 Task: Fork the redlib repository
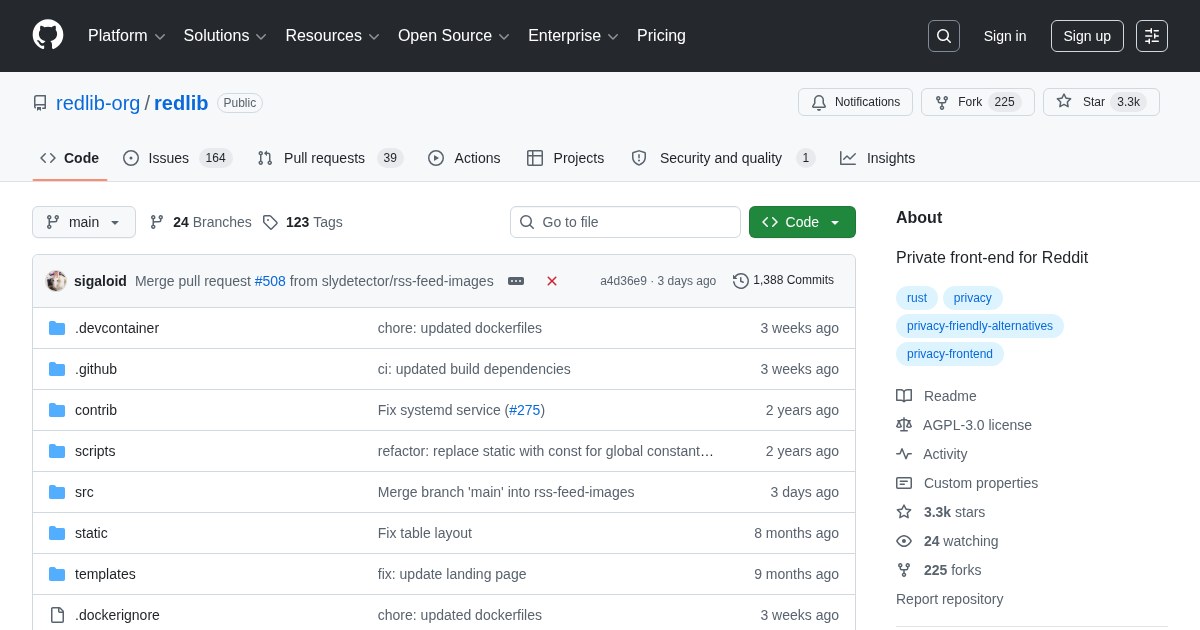[x=978, y=102]
